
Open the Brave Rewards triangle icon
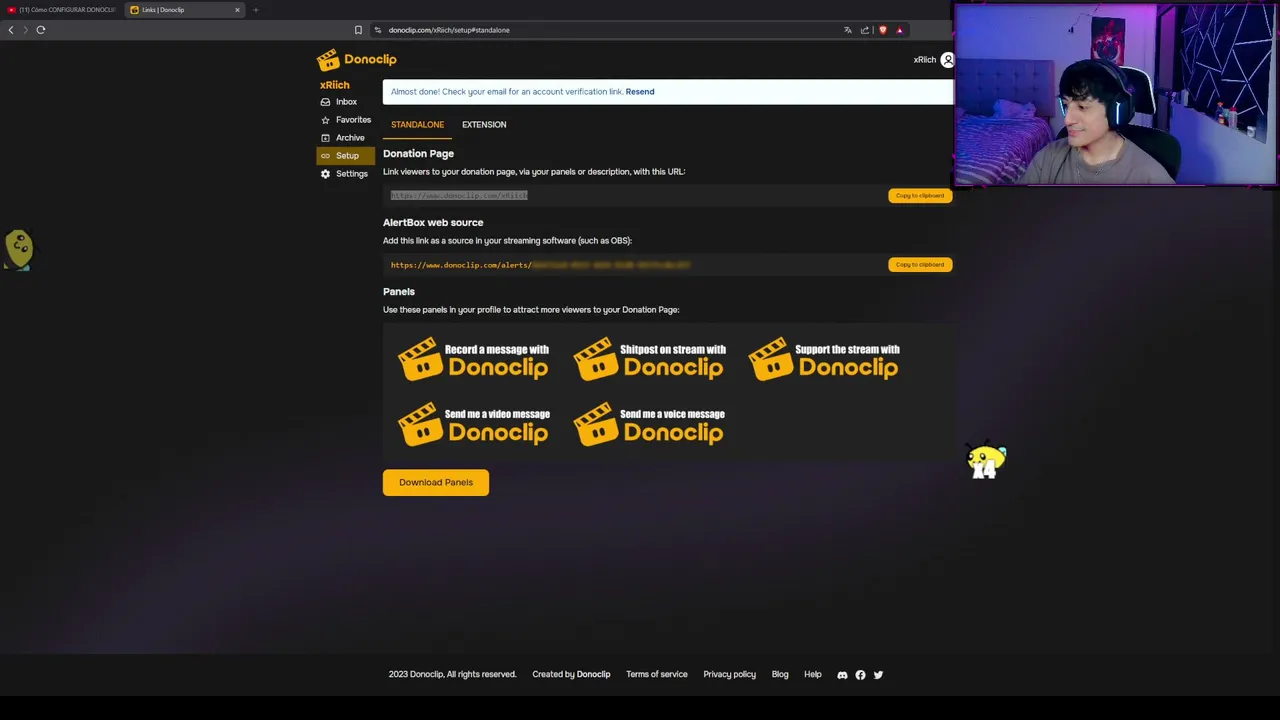pyautogui.click(x=899, y=30)
